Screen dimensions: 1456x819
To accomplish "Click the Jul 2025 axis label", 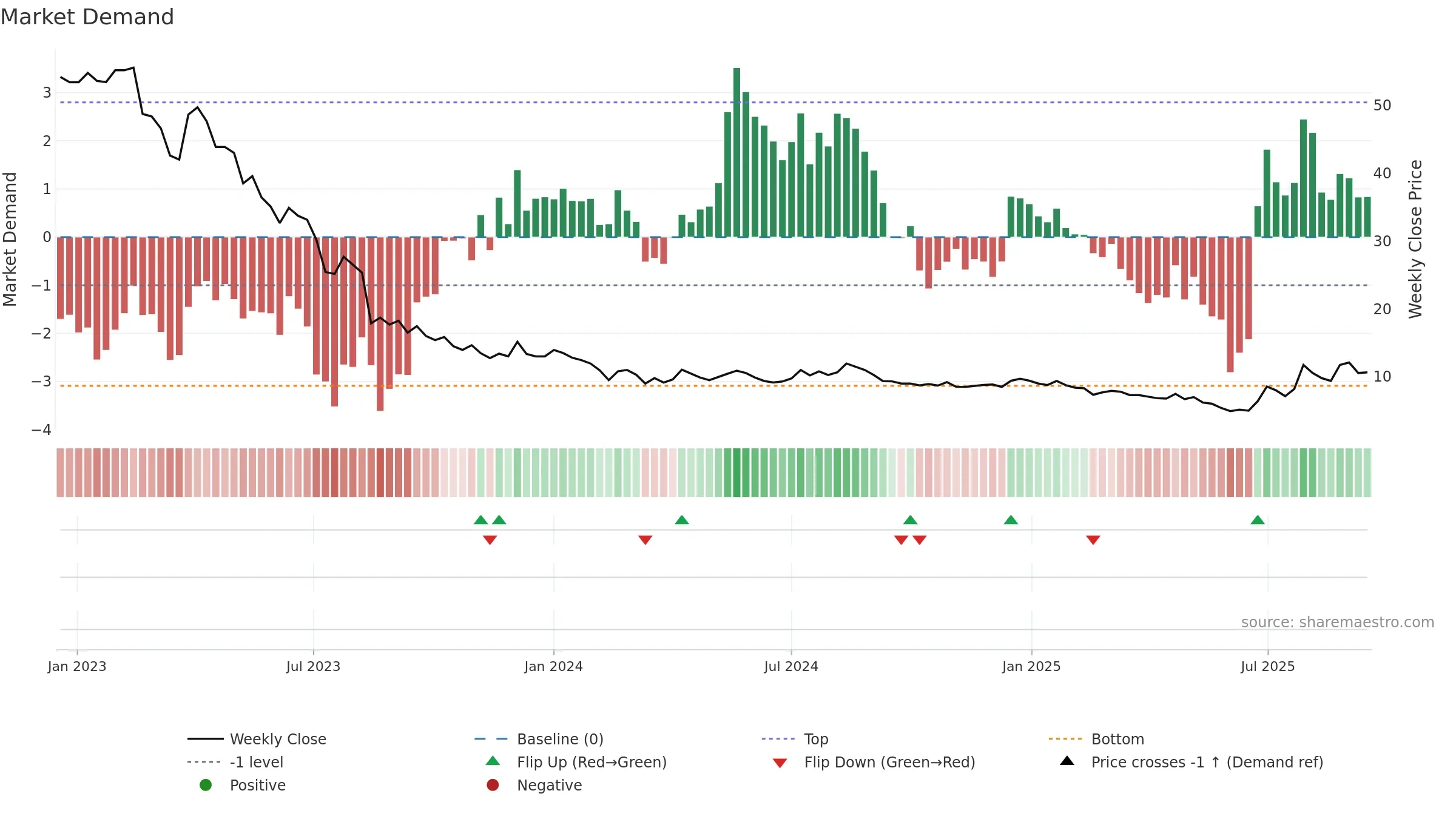I will pyautogui.click(x=1268, y=667).
